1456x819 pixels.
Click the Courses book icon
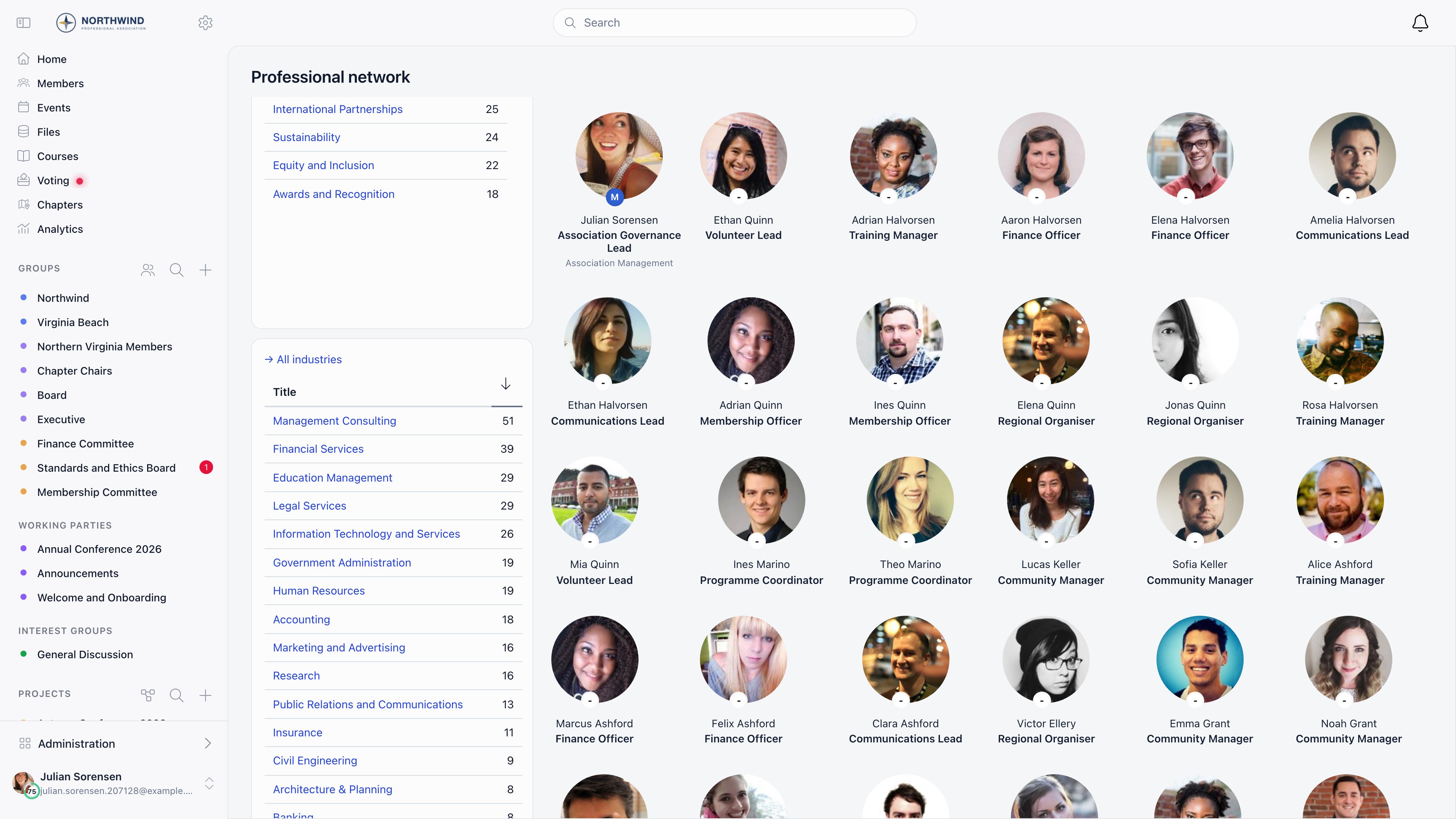pos(23,156)
